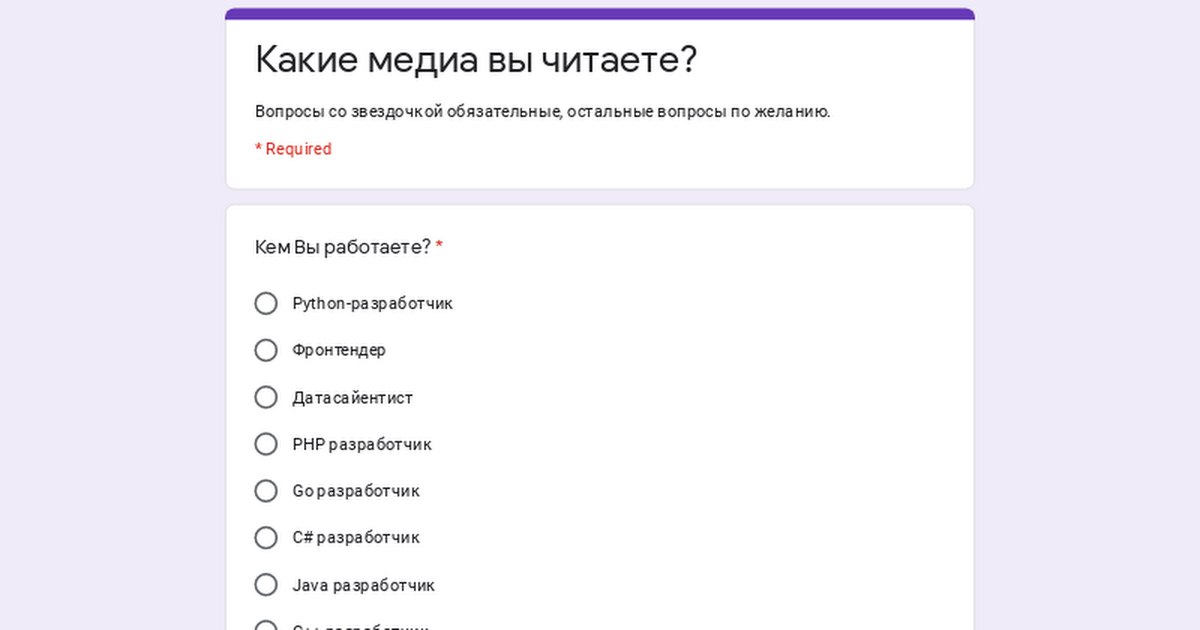Image resolution: width=1200 pixels, height=630 pixels.
Task: Click the partially visible last radio circle
Action: coord(266,626)
